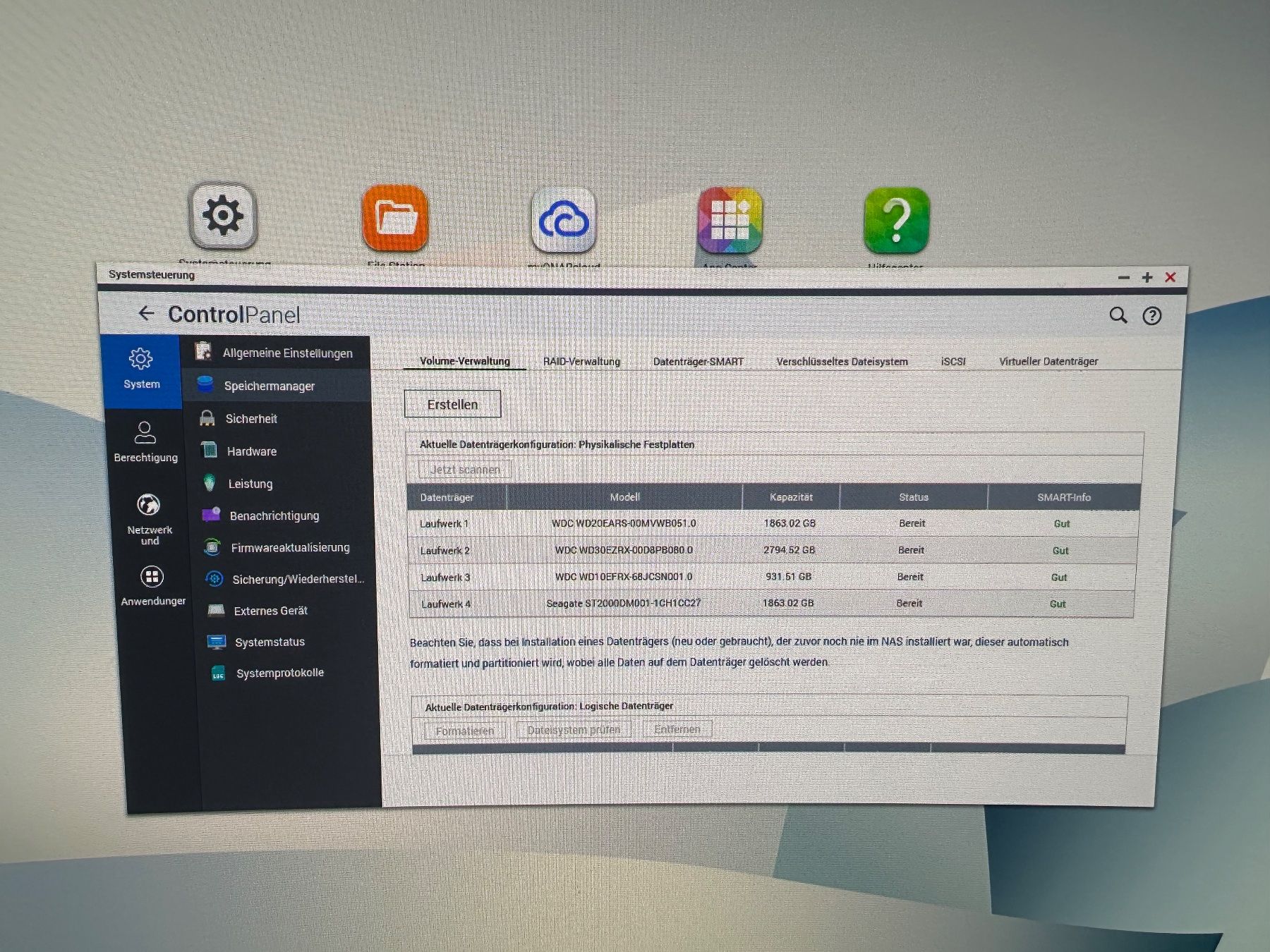
Task: Open the Virtueller Datenträger tab
Action: pos(1048,361)
